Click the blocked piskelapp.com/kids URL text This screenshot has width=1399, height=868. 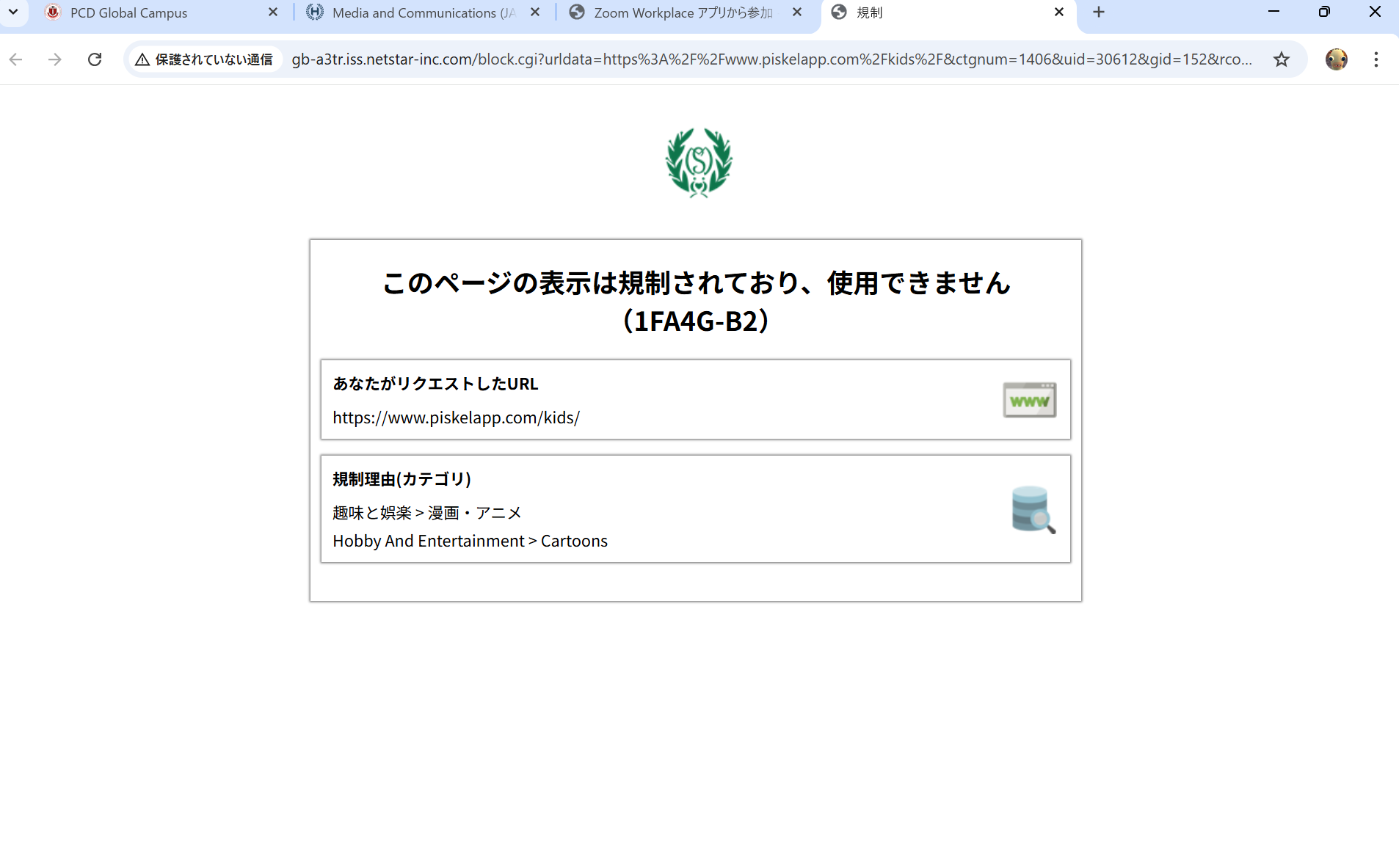(456, 417)
